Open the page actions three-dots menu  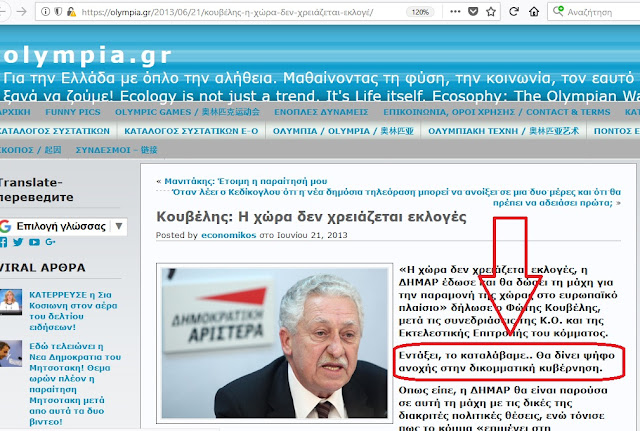(x=455, y=11)
